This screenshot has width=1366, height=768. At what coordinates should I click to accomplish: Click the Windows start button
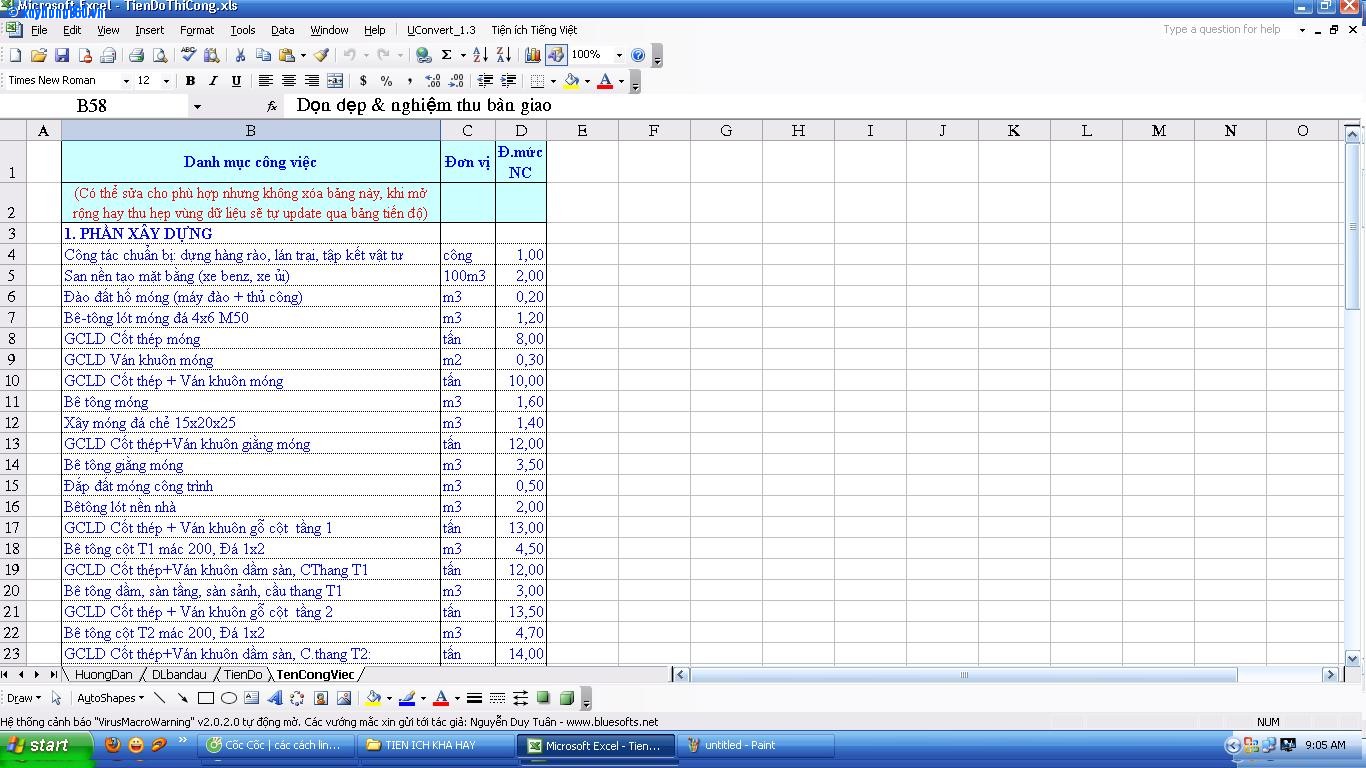[46, 745]
